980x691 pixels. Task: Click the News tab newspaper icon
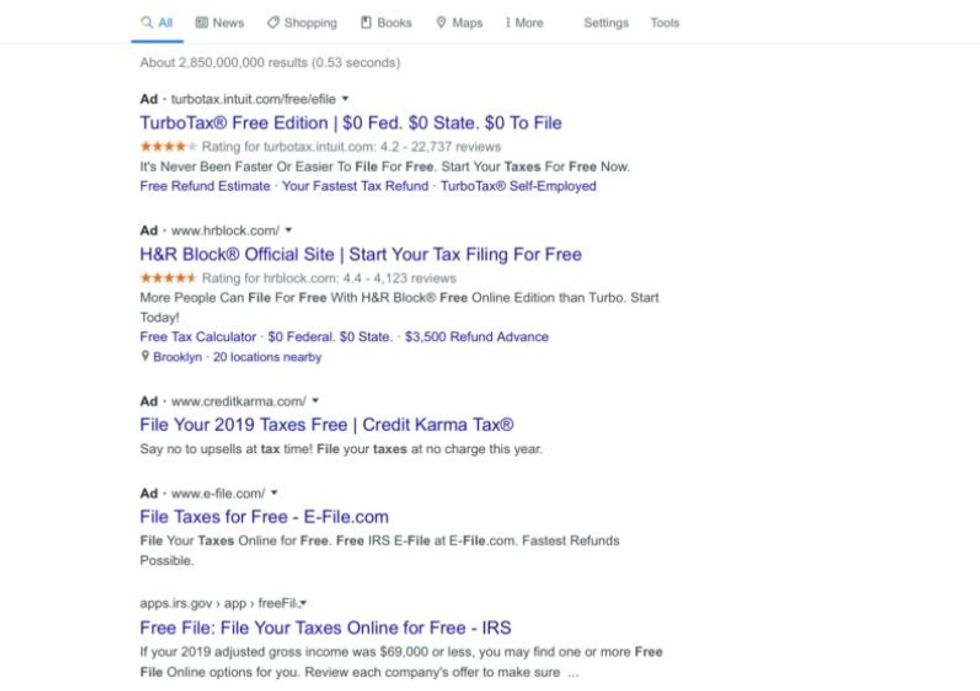tap(201, 23)
